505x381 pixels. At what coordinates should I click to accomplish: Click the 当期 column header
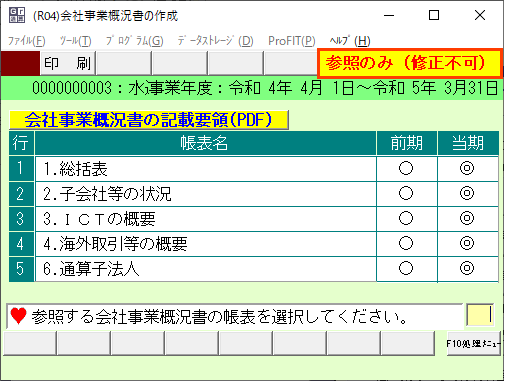(468, 143)
